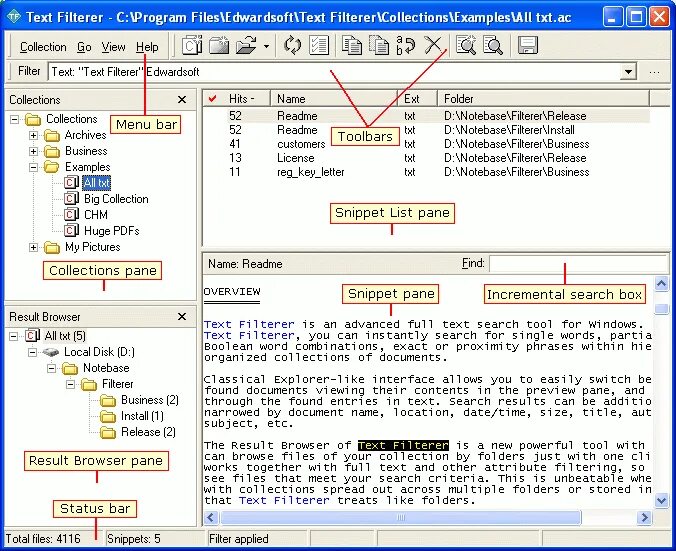This screenshot has height=551, width=676.
Task: Select the Big Collection item
Action: tap(116, 199)
